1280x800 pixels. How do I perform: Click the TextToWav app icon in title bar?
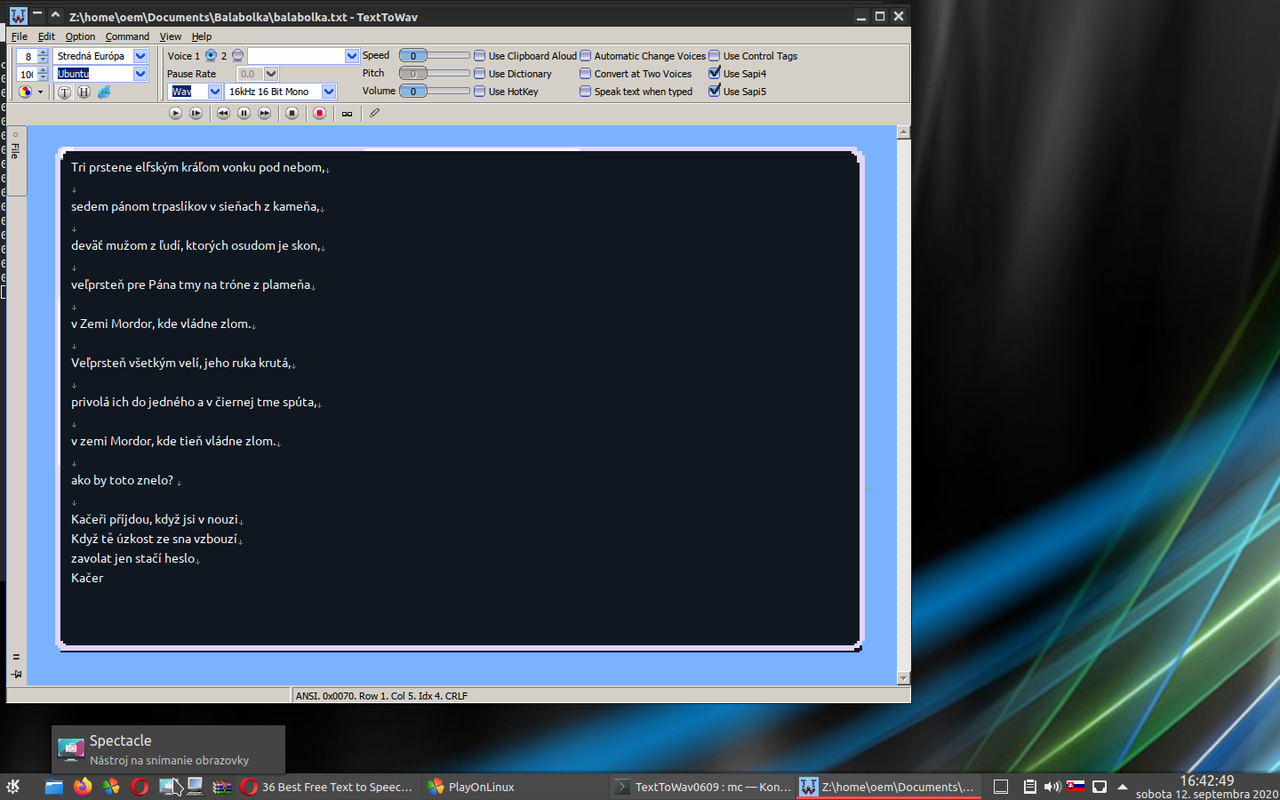click(19, 16)
